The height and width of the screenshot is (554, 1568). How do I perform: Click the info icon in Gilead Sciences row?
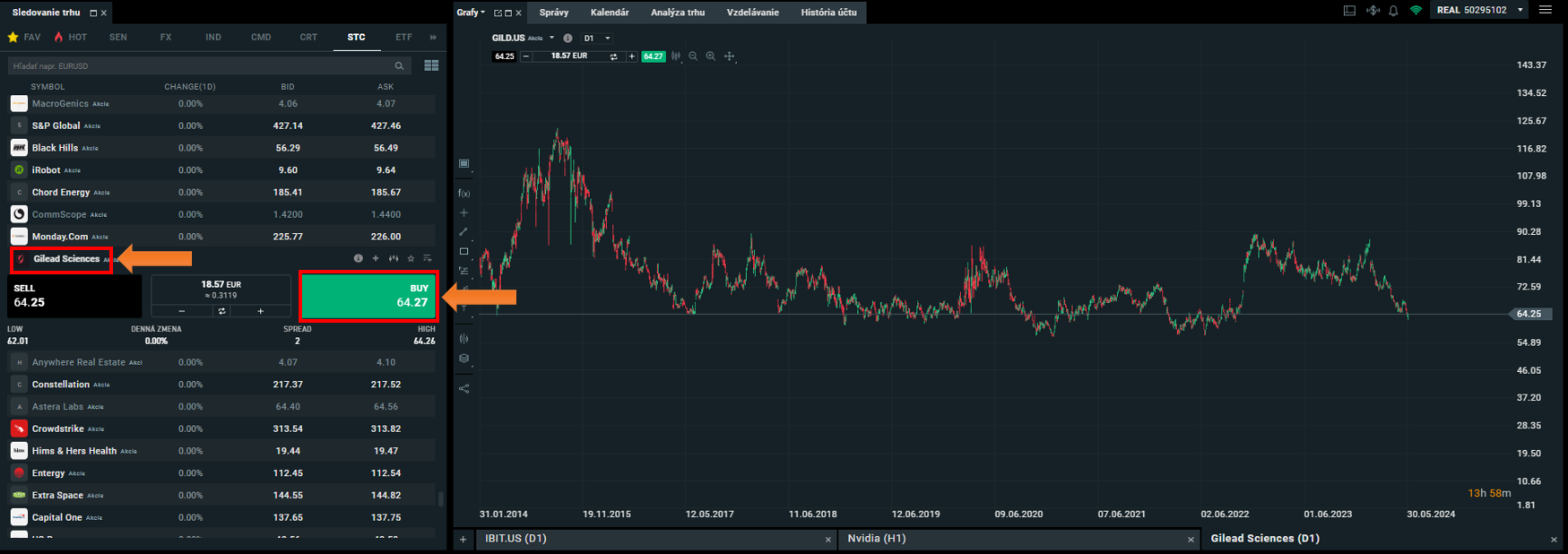click(358, 258)
